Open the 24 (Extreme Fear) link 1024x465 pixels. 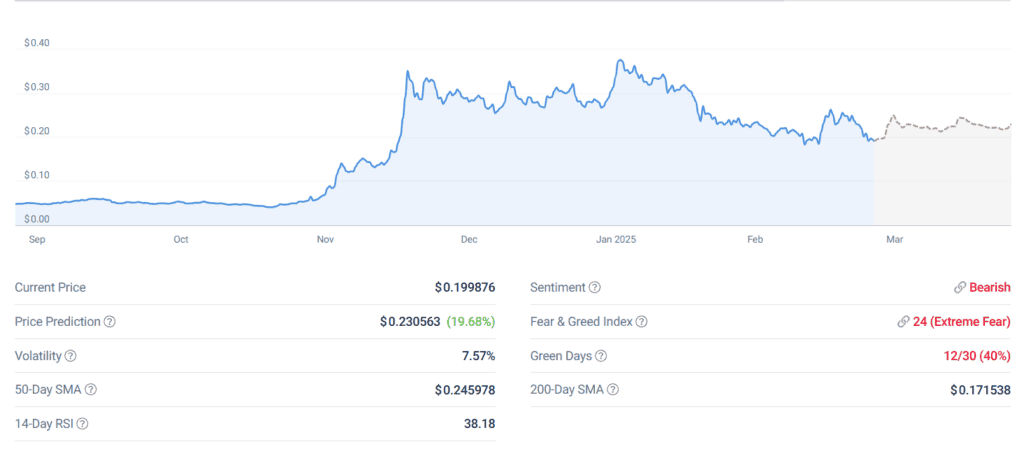[x=962, y=322]
